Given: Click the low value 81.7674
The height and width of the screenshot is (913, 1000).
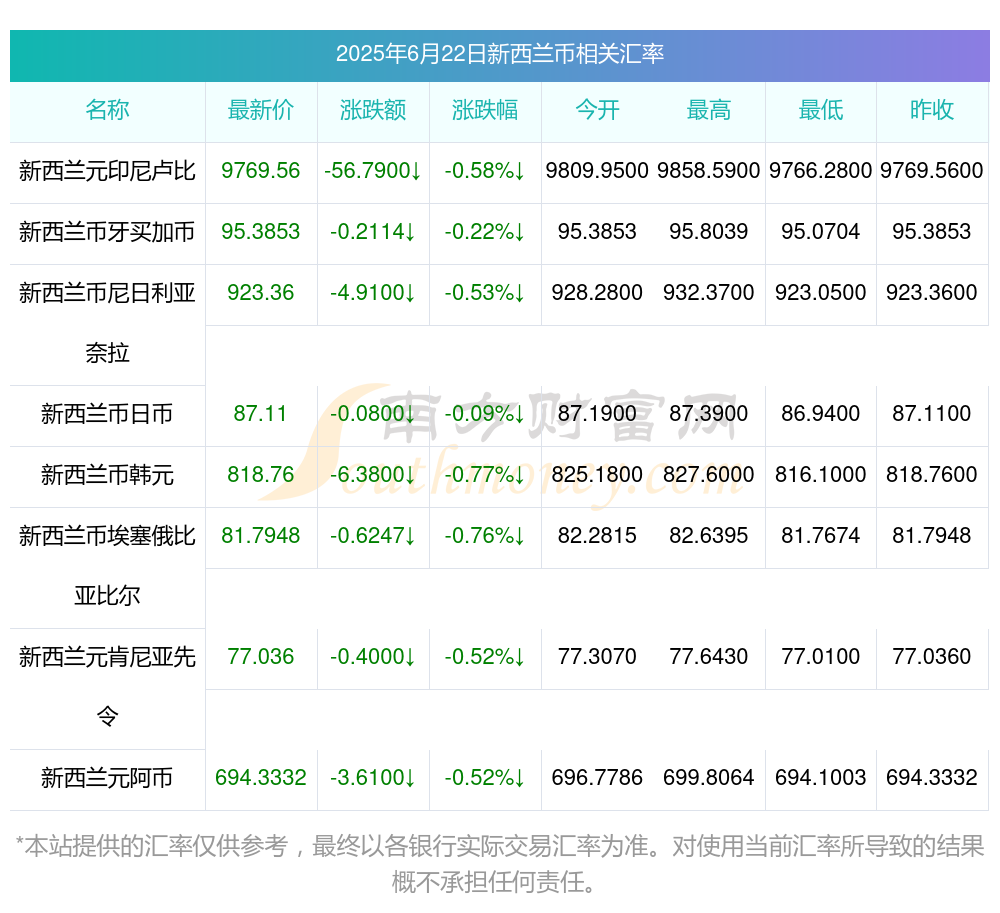Looking at the screenshot, I should [821, 536].
